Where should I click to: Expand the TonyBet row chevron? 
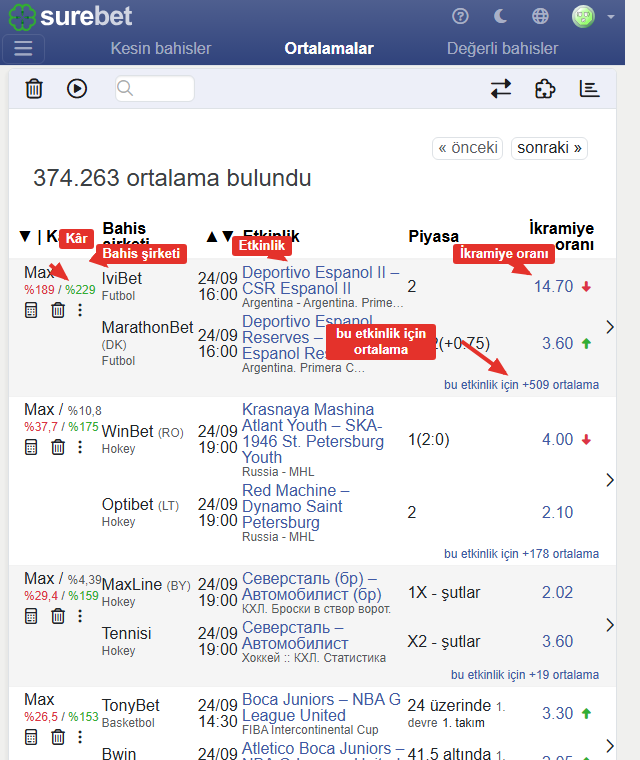tap(610, 745)
